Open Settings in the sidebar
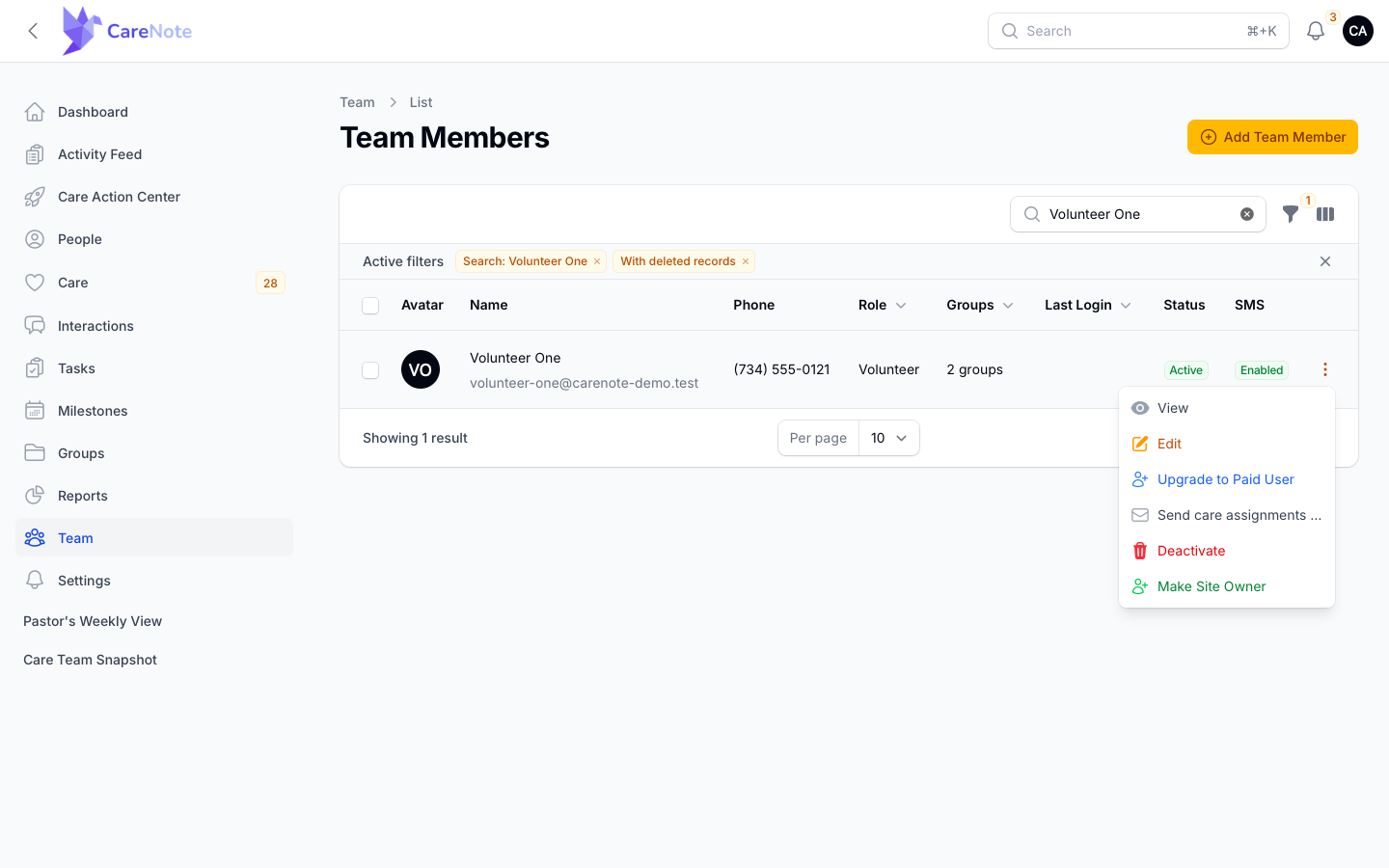 tap(154, 581)
